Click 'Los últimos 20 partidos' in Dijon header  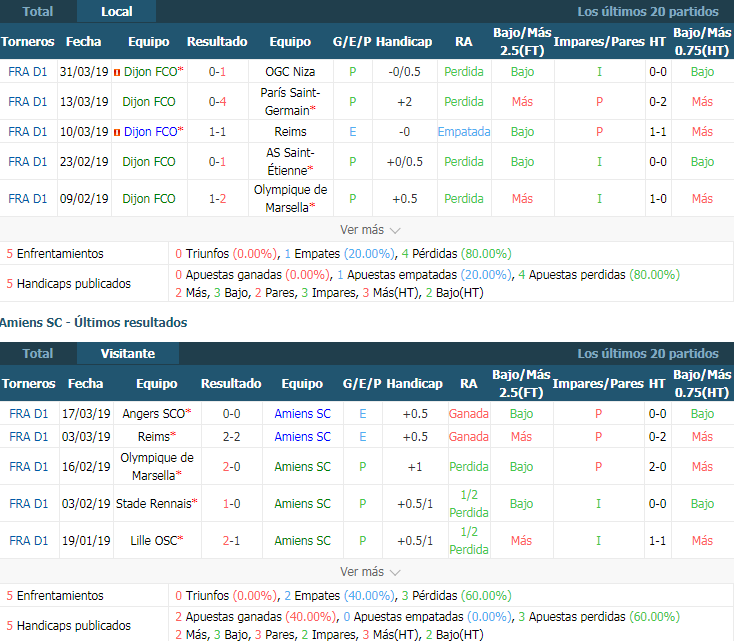click(647, 11)
